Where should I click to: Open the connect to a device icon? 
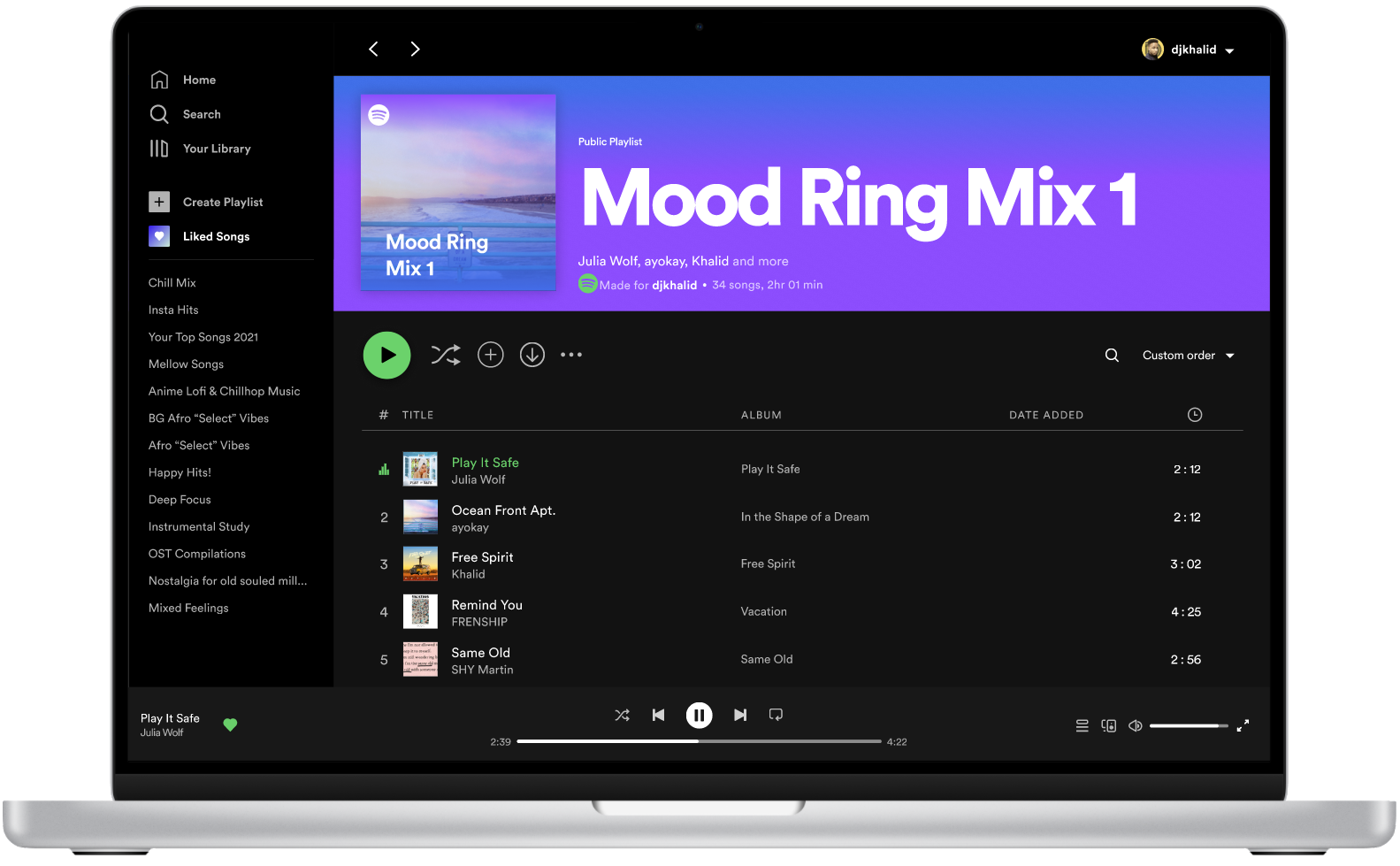[1108, 725]
